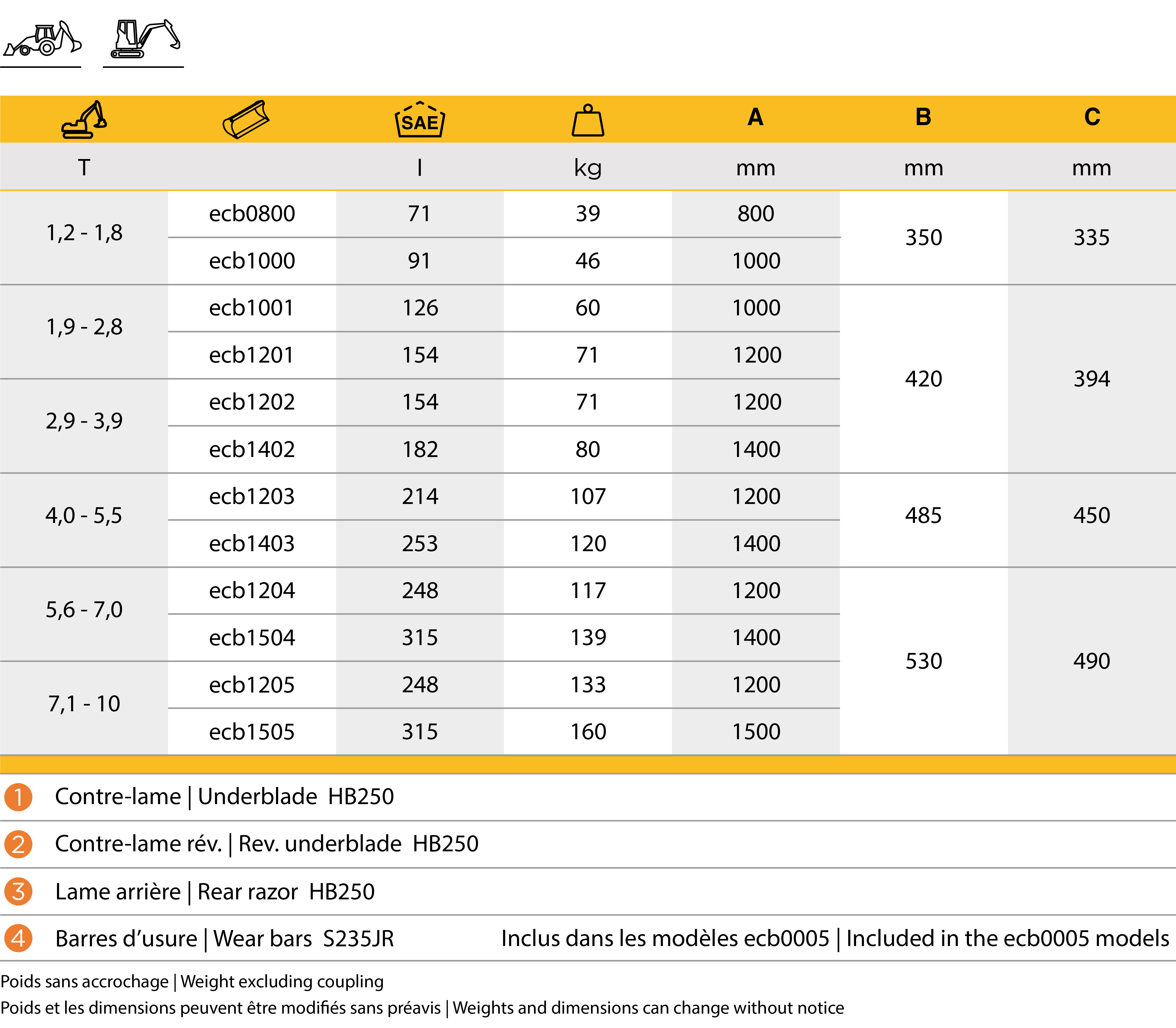Click the mini excavator icon at top
Screen dimensions: 1176x1028
(145, 39)
